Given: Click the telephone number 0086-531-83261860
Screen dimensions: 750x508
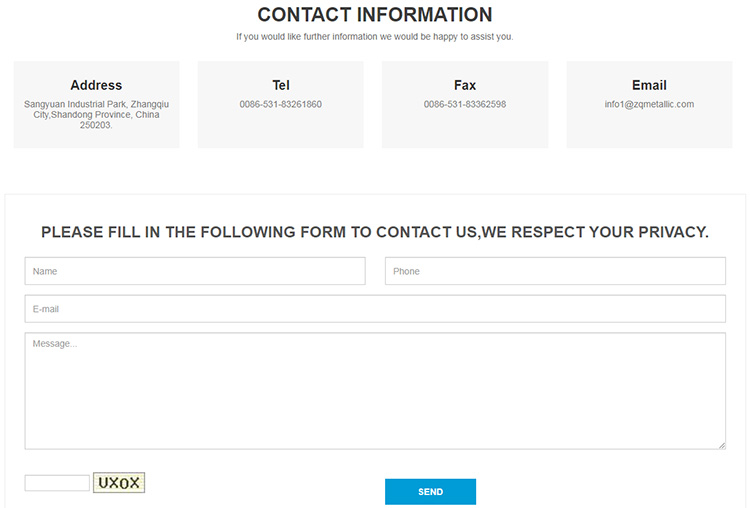Looking at the screenshot, I should click(x=281, y=104).
